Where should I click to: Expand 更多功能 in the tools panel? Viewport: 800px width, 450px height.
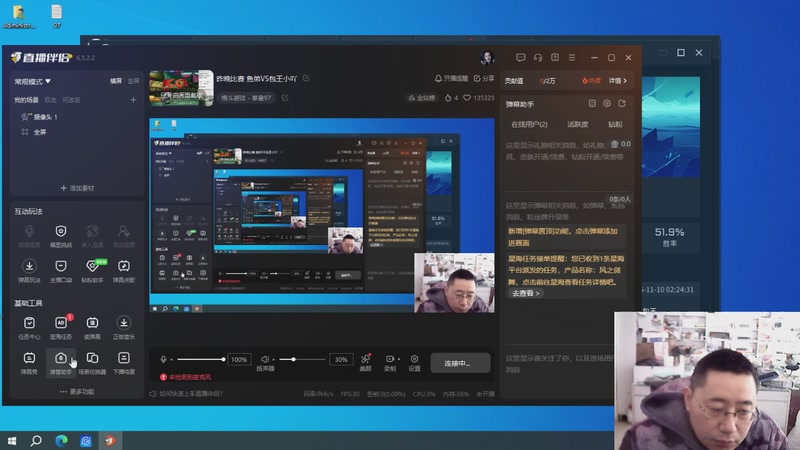[x=77, y=391]
